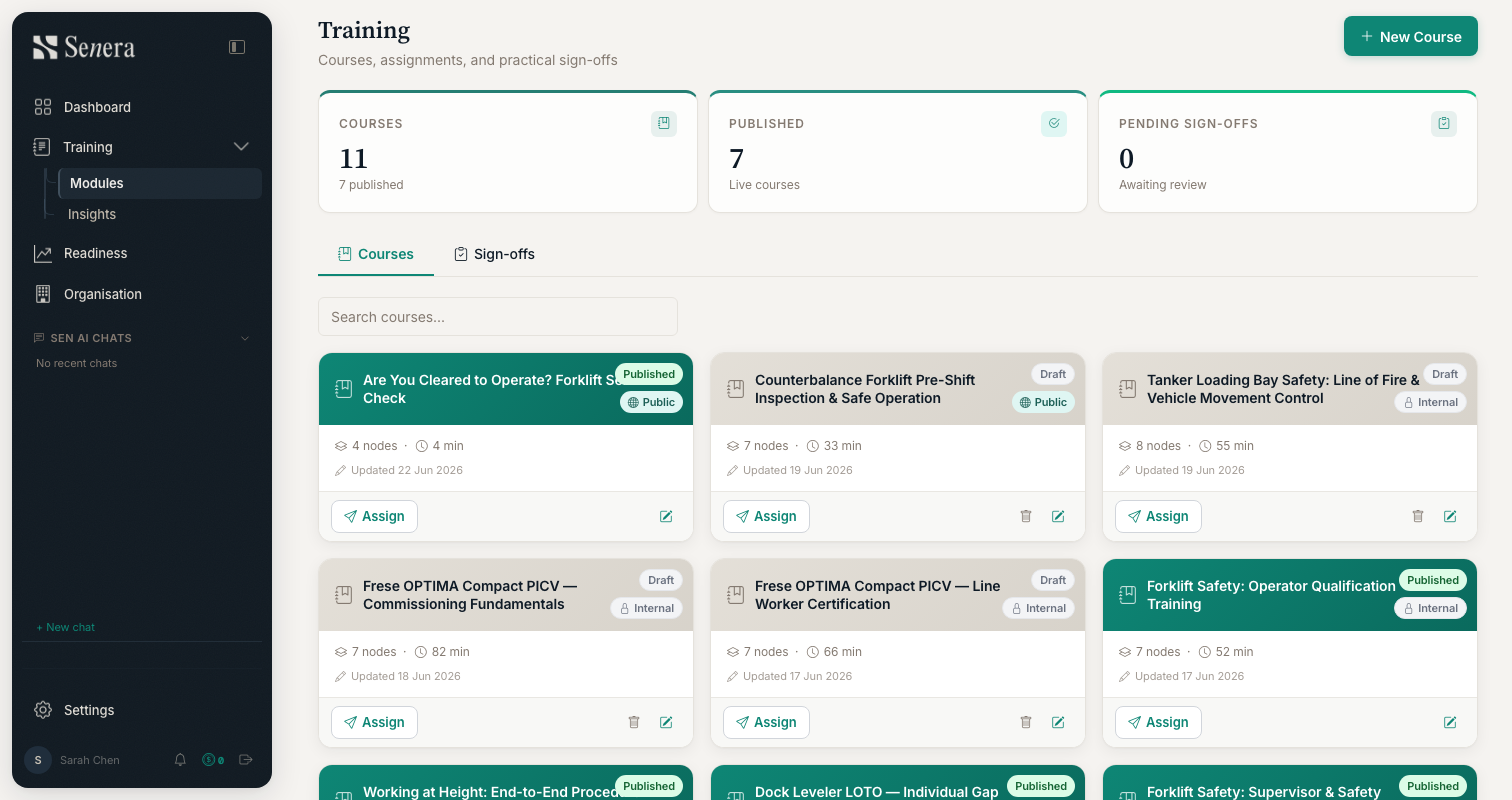Click the book icon on Tanker Loading Bay card

(1127, 389)
